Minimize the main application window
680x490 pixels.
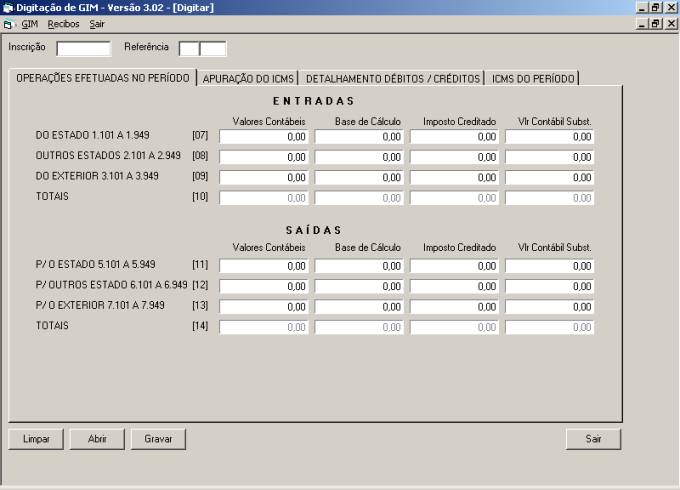(642, 8)
